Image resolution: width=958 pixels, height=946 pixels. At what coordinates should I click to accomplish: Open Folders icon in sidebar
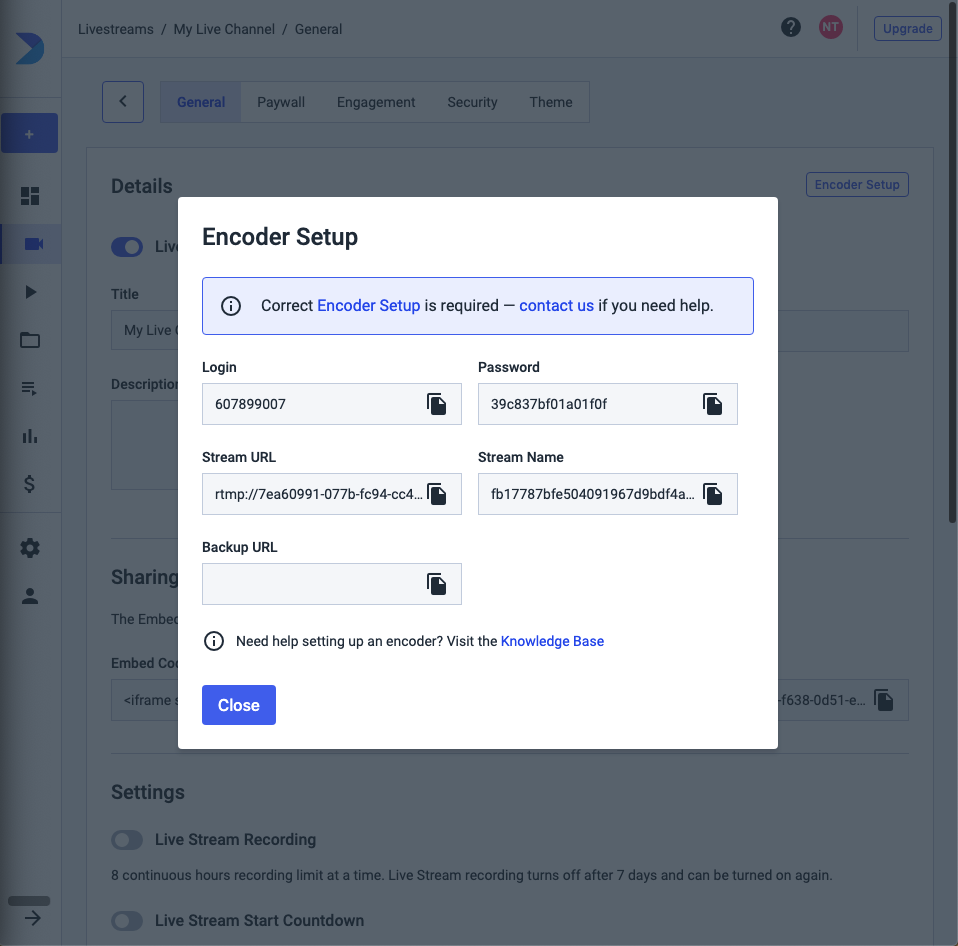click(30, 340)
